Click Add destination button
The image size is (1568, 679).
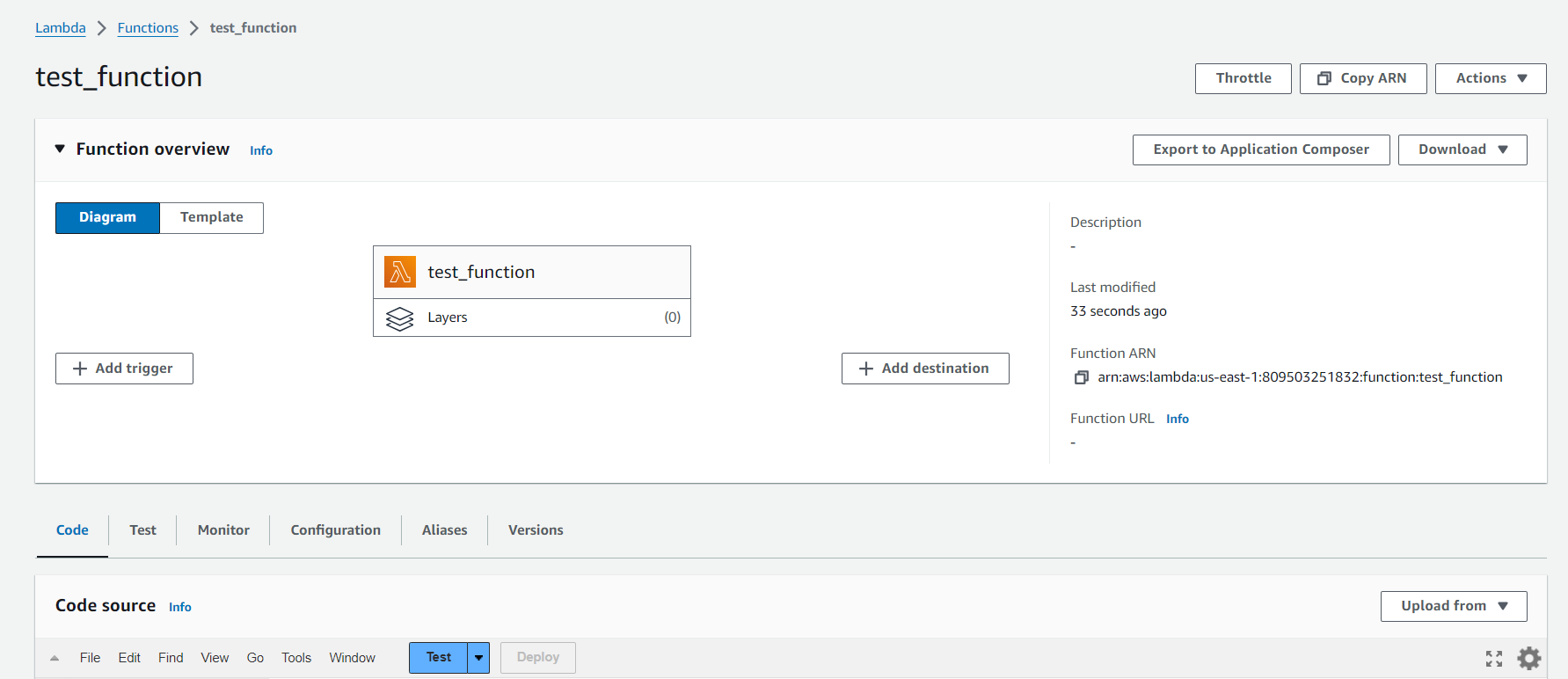tap(924, 369)
